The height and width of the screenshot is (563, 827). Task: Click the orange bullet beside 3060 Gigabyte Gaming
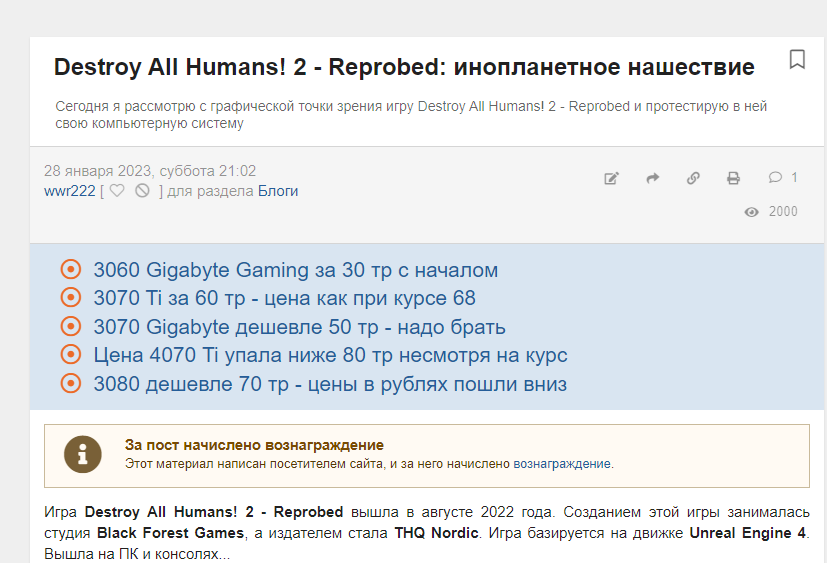pos(71,270)
